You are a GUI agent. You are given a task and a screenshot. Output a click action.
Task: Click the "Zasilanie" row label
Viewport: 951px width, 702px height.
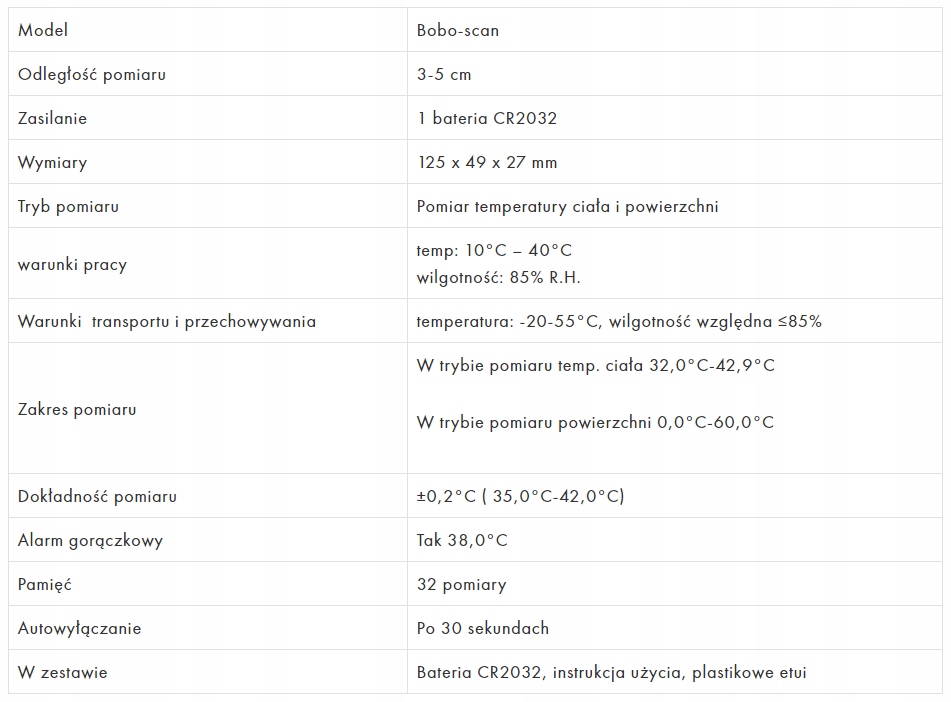tap(52, 118)
